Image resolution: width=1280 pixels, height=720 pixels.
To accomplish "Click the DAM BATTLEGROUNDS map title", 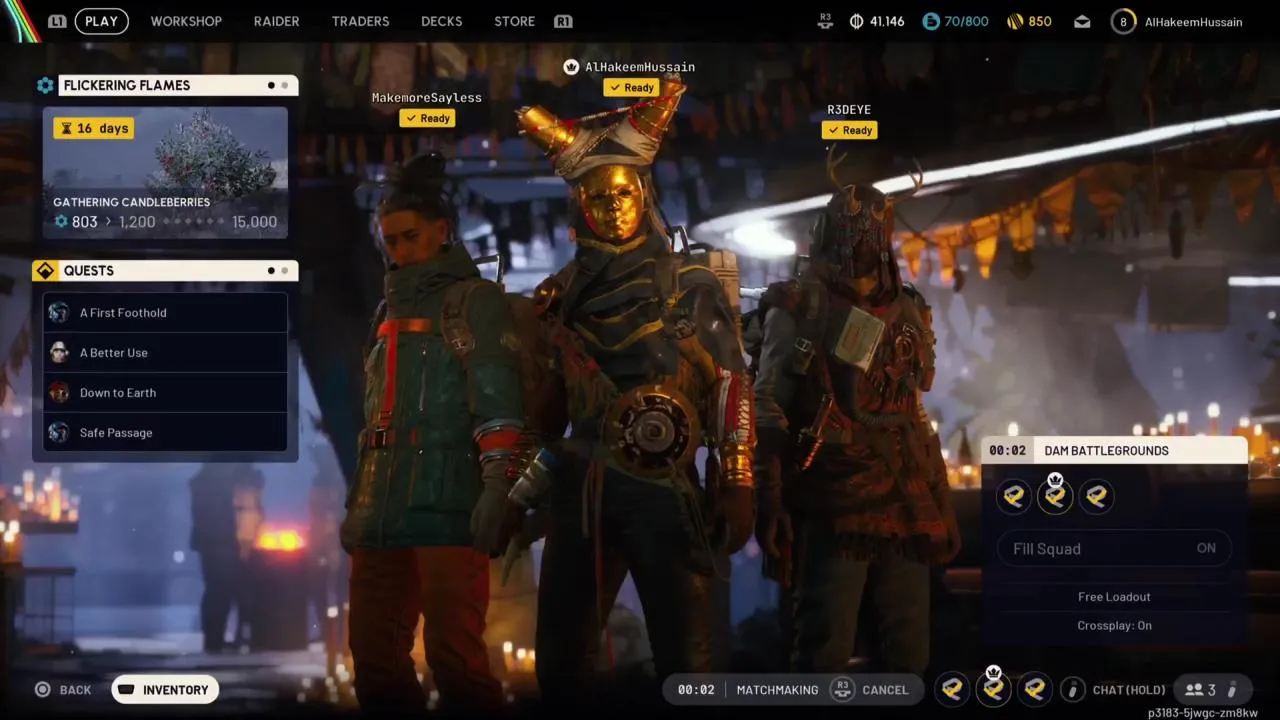I will [x=1106, y=451].
